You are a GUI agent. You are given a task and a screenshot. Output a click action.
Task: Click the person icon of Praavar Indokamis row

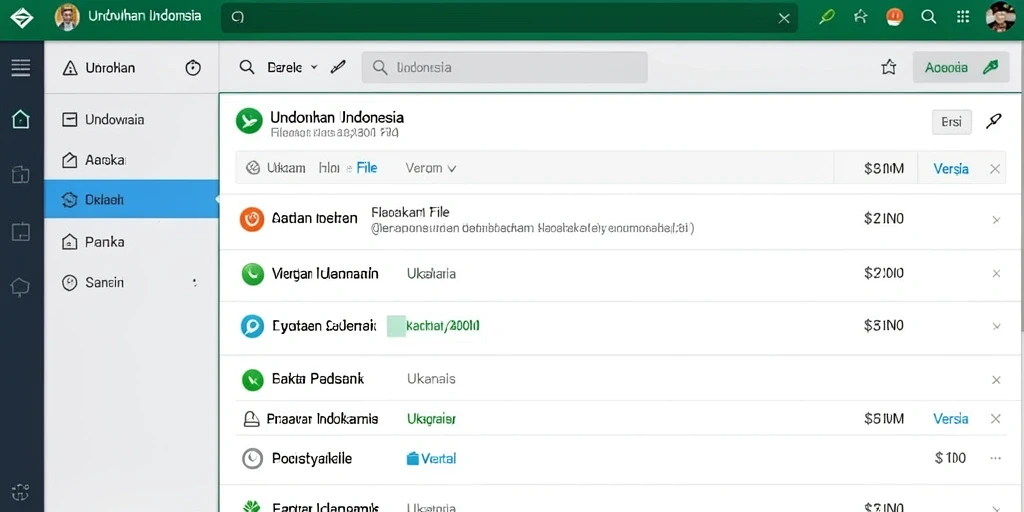coord(251,419)
